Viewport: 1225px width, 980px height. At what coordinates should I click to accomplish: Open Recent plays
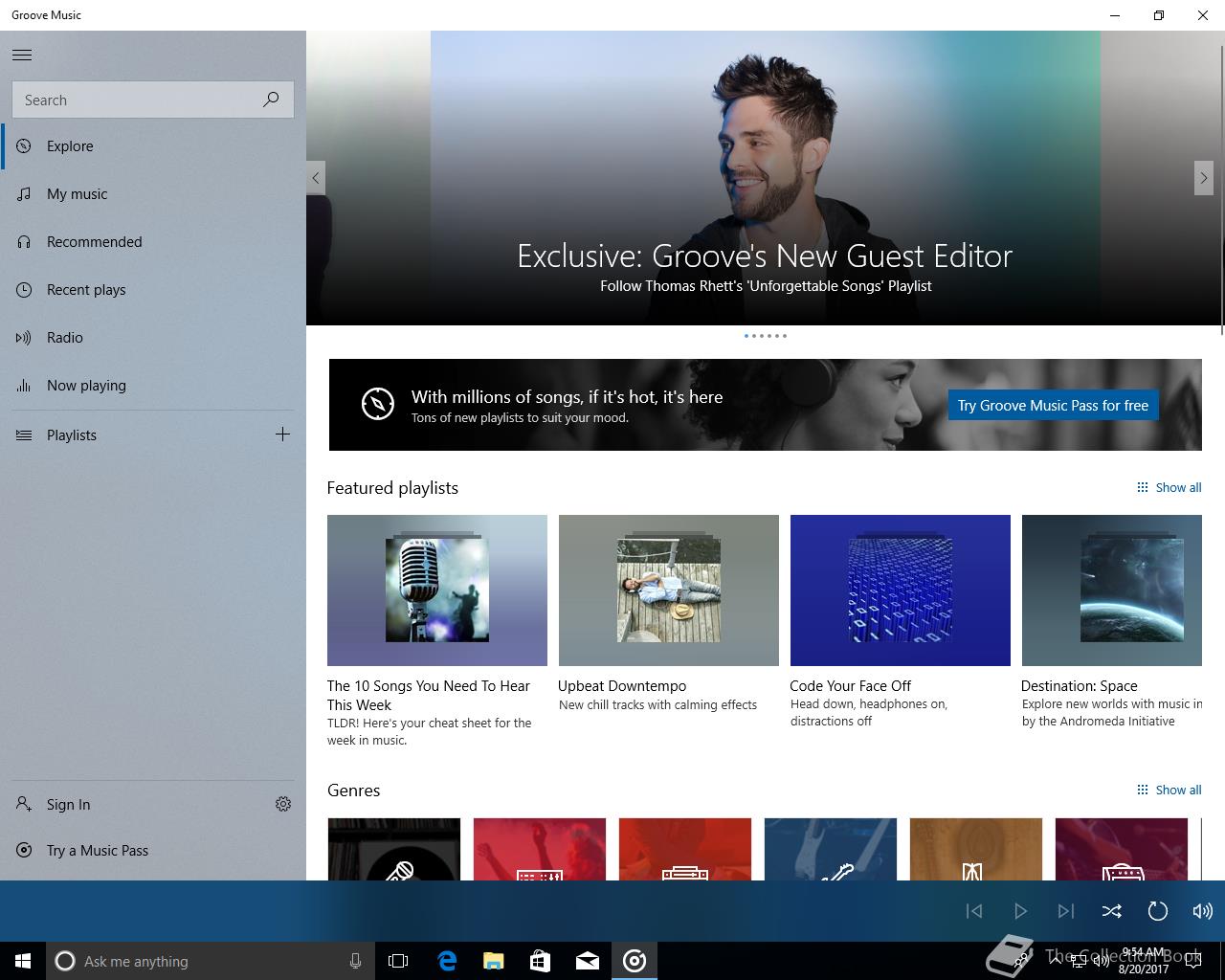coord(153,290)
